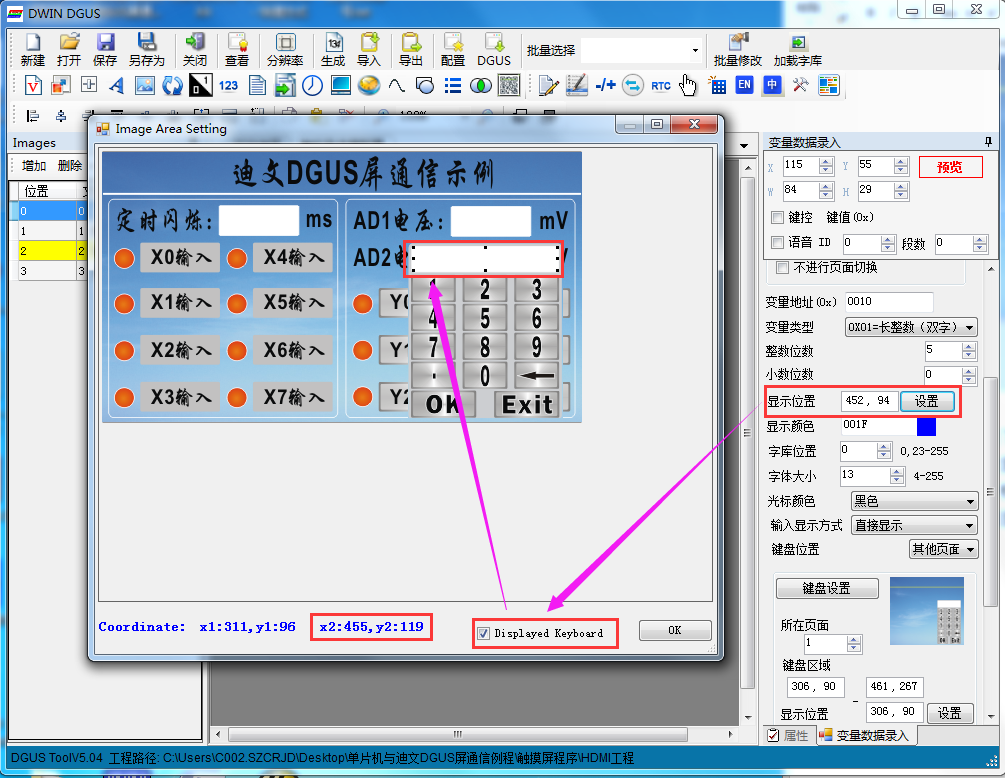Switch to the 属性 tab
The image size is (1005, 778).
(x=789, y=736)
